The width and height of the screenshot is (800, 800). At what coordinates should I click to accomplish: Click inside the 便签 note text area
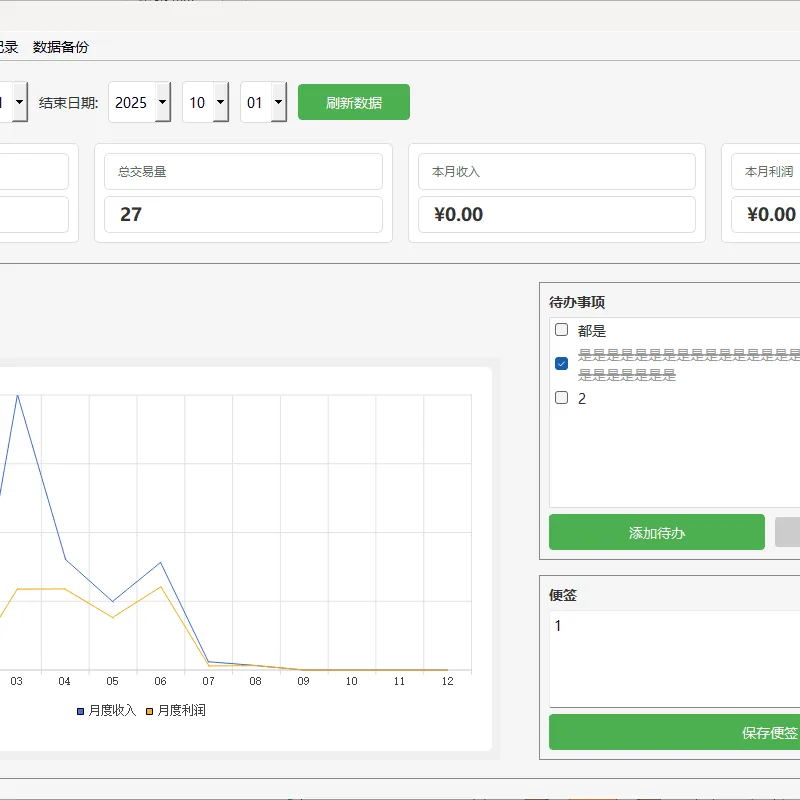(x=674, y=659)
